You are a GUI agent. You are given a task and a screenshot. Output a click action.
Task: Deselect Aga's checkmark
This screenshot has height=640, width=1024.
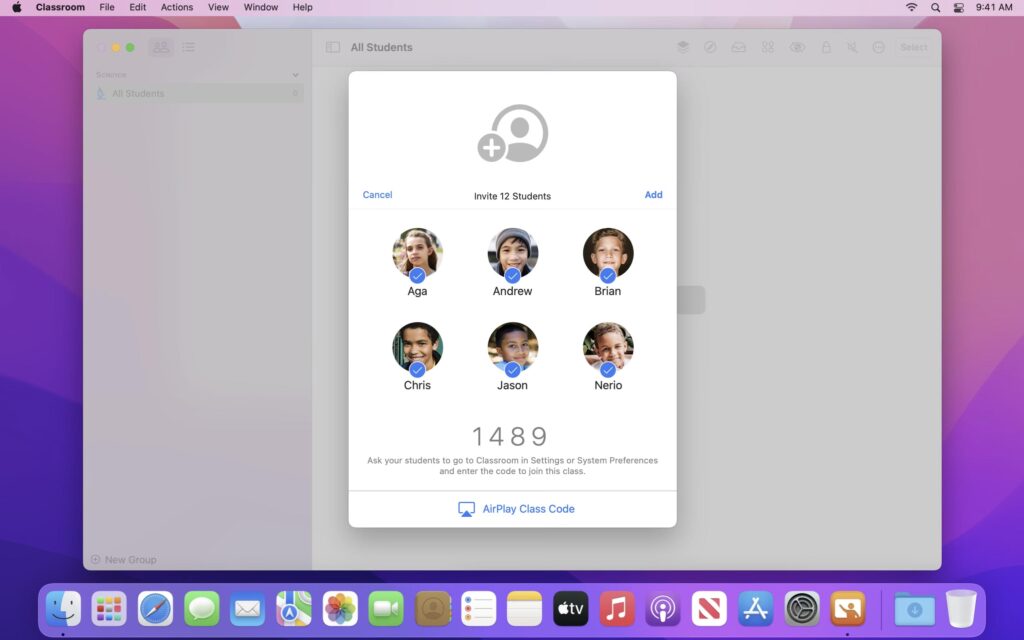tap(417, 275)
